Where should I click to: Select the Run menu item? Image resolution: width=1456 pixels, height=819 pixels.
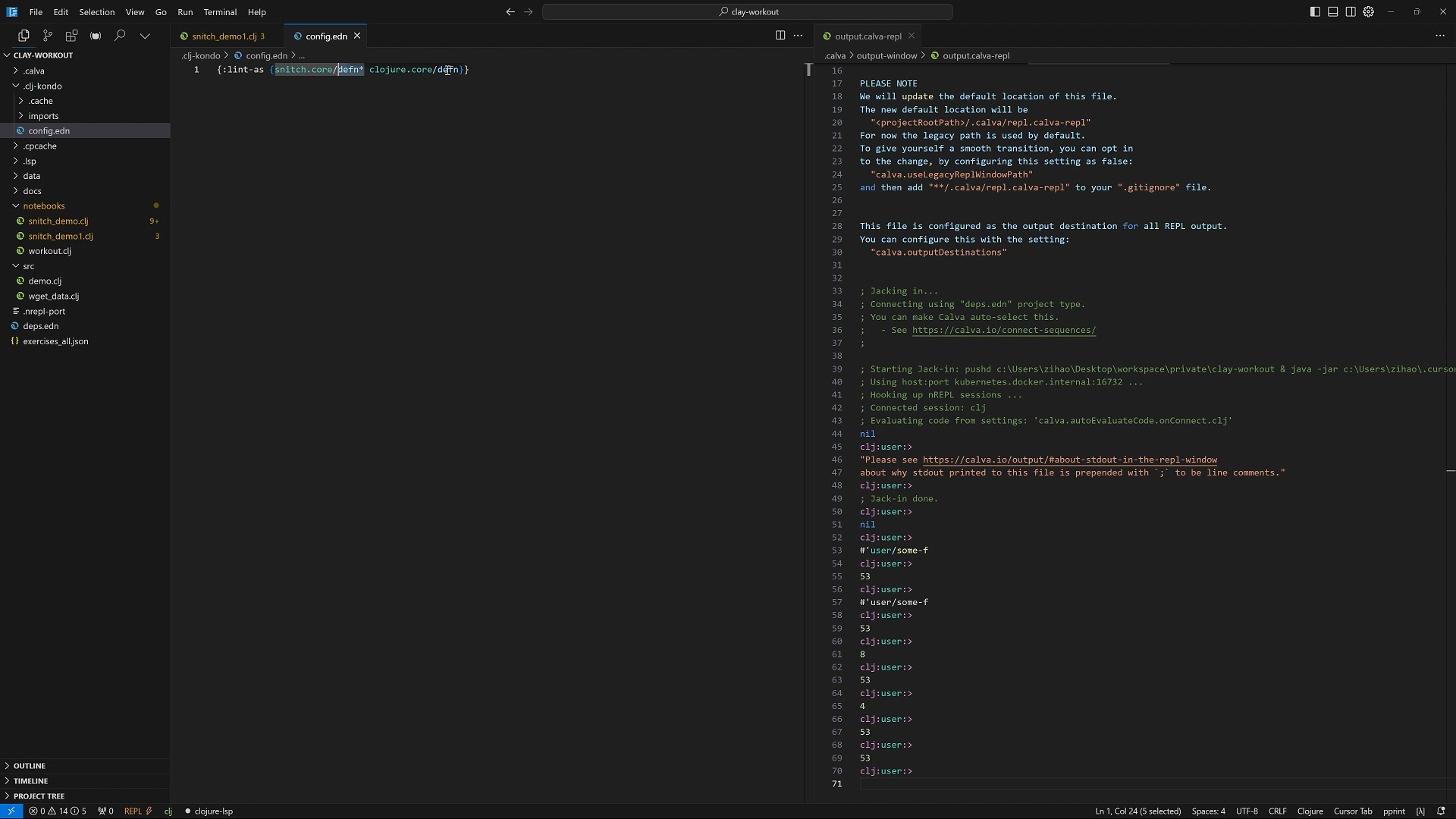[x=185, y=11]
